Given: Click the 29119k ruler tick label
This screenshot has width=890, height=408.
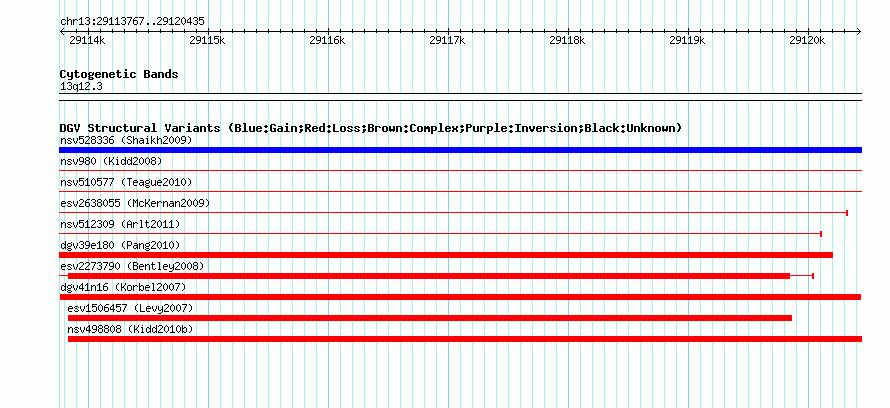Looking at the screenshot, I should [x=687, y=40].
